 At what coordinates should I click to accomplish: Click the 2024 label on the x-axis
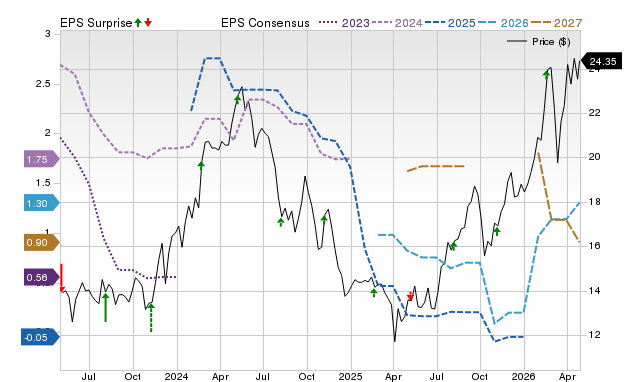(x=176, y=376)
